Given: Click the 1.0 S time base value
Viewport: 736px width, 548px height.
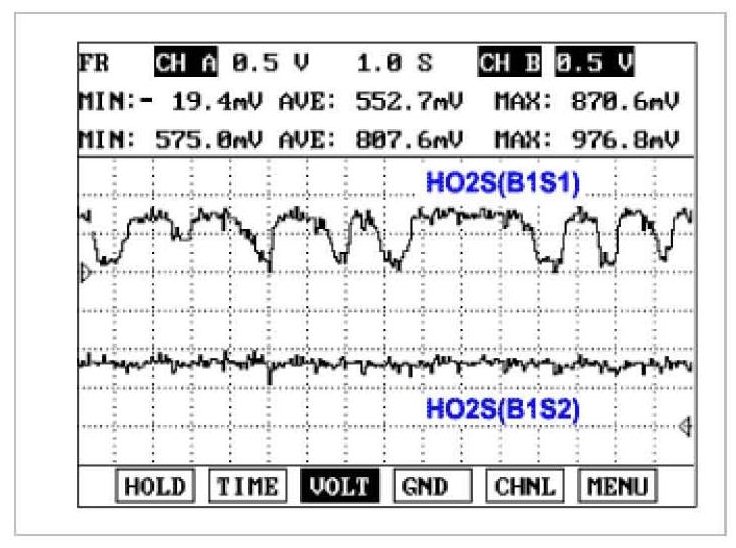Looking at the screenshot, I should point(393,64).
